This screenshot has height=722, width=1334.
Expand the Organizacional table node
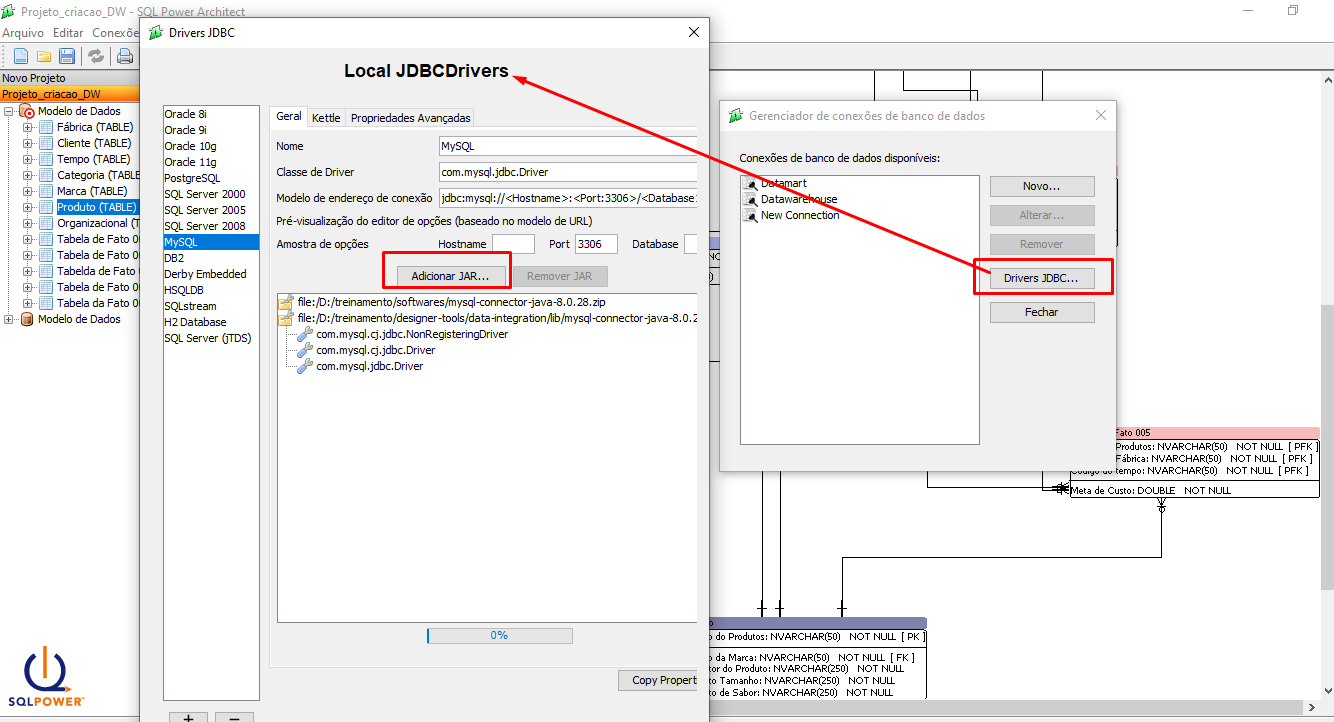[x=28, y=223]
